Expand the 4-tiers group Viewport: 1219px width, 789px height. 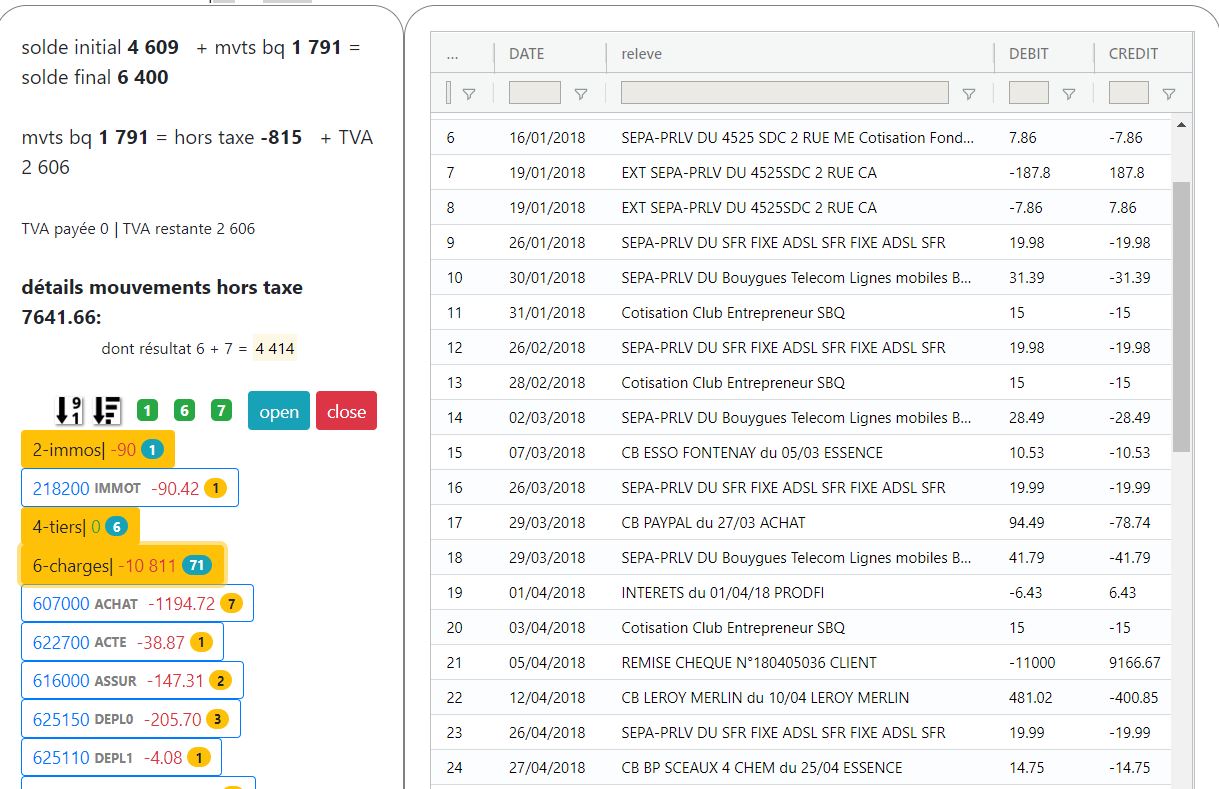coord(80,526)
